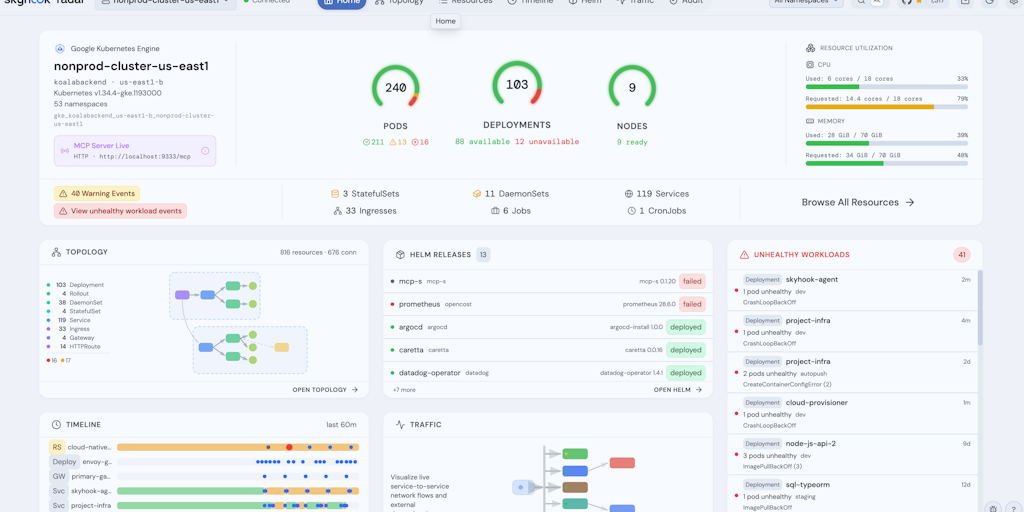This screenshot has height=512, width=1024.
Task: Open the skyhook-agent unhealthy deployment
Action: pos(852,291)
